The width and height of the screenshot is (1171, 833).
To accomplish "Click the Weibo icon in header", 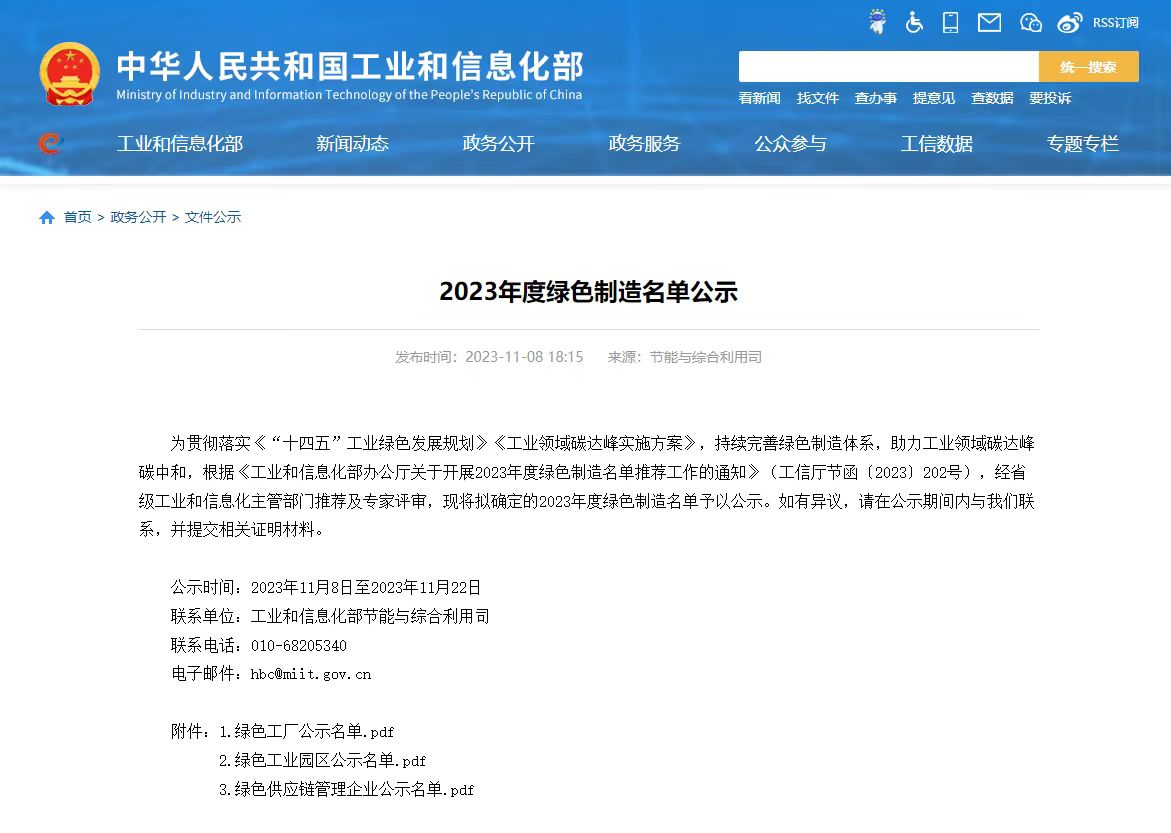I will coord(1070,22).
